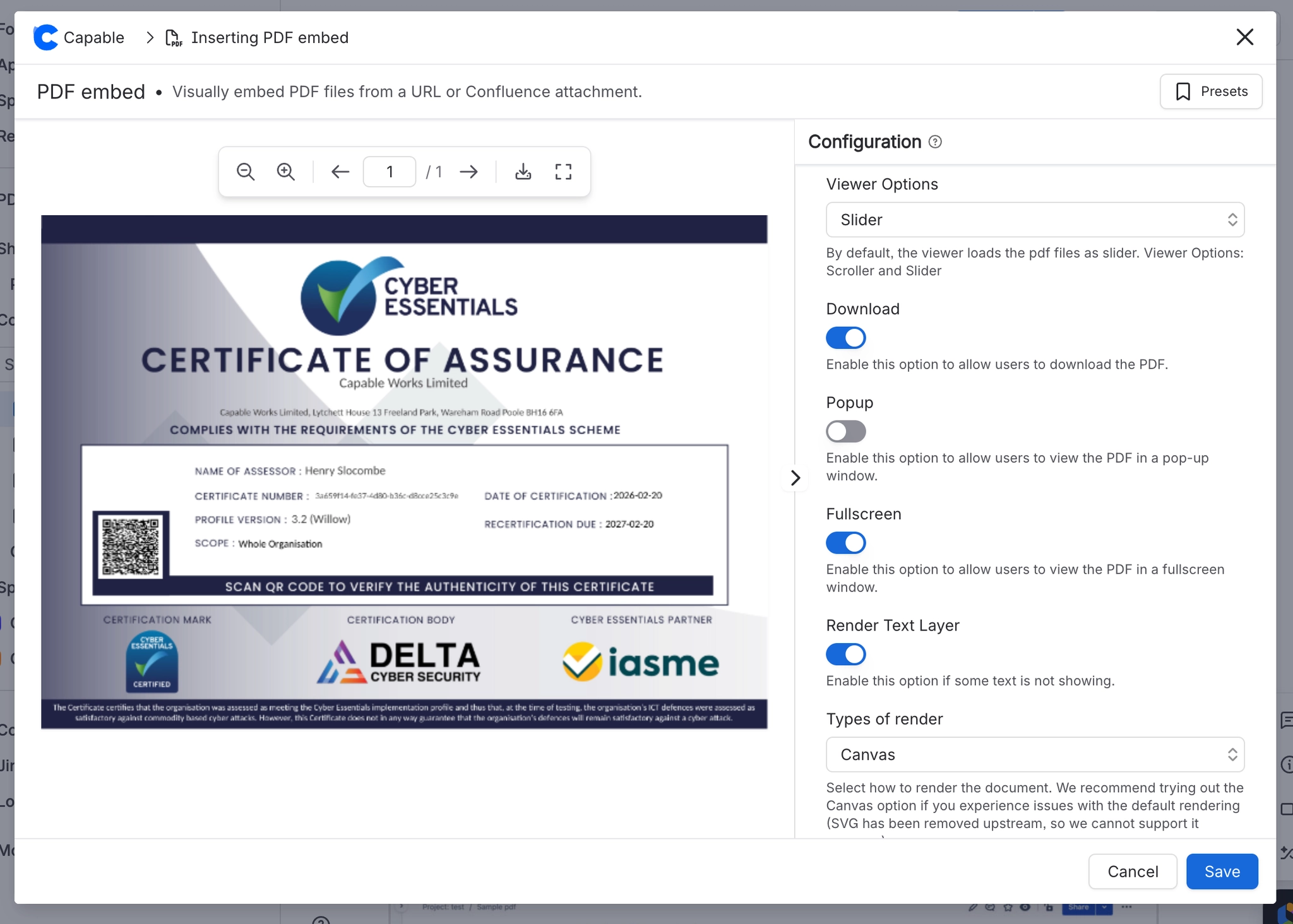Zoom in the PDF preview
The height and width of the screenshot is (924, 1293).
pos(286,172)
